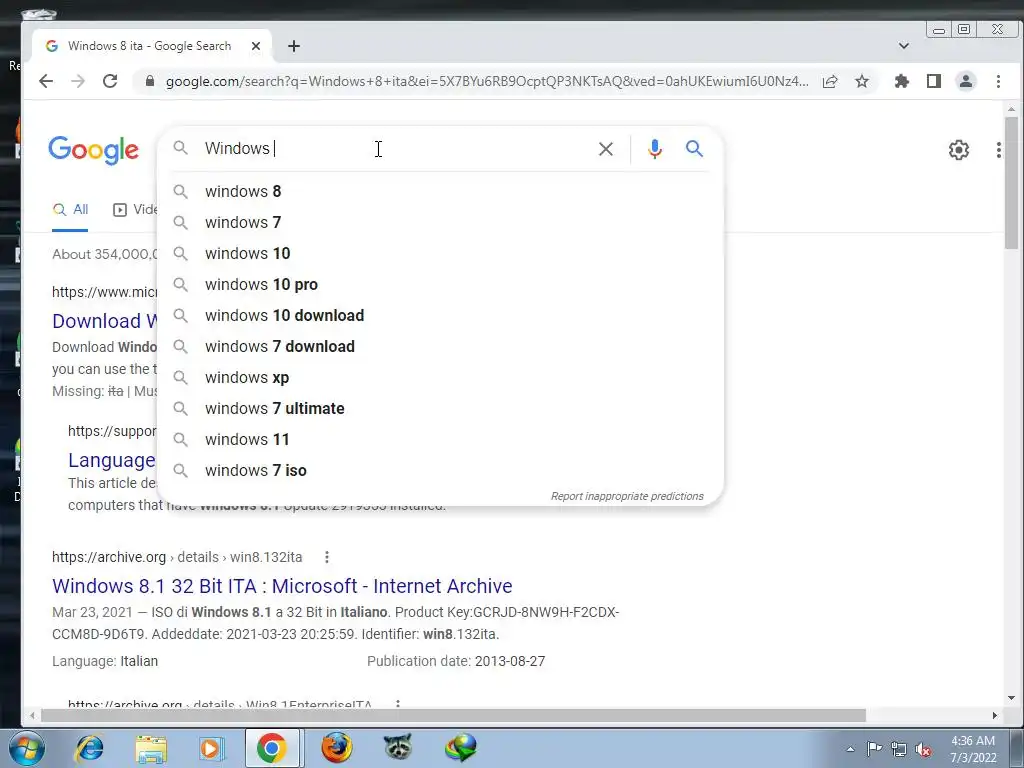The height and width of the screenshot is (768, 1024).
Task: Open the network tray icon
Action: click(x=899, y=749)
